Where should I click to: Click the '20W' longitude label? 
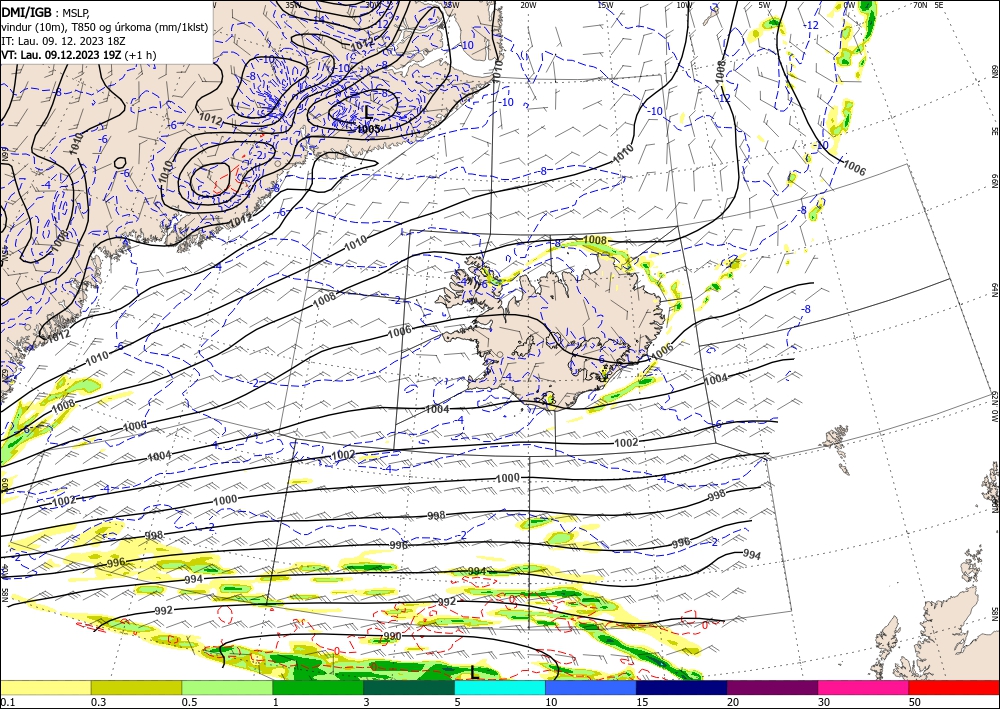pyautogui.click(x=527, y=5)
